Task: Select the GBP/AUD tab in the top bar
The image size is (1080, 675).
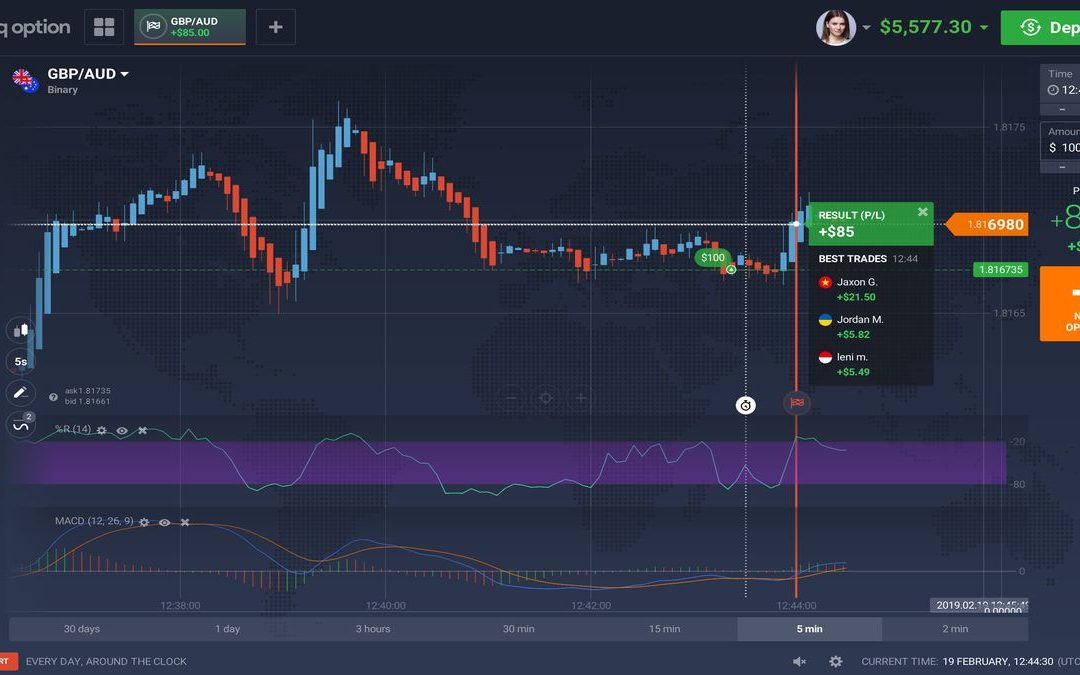Action: pos(190,27)
